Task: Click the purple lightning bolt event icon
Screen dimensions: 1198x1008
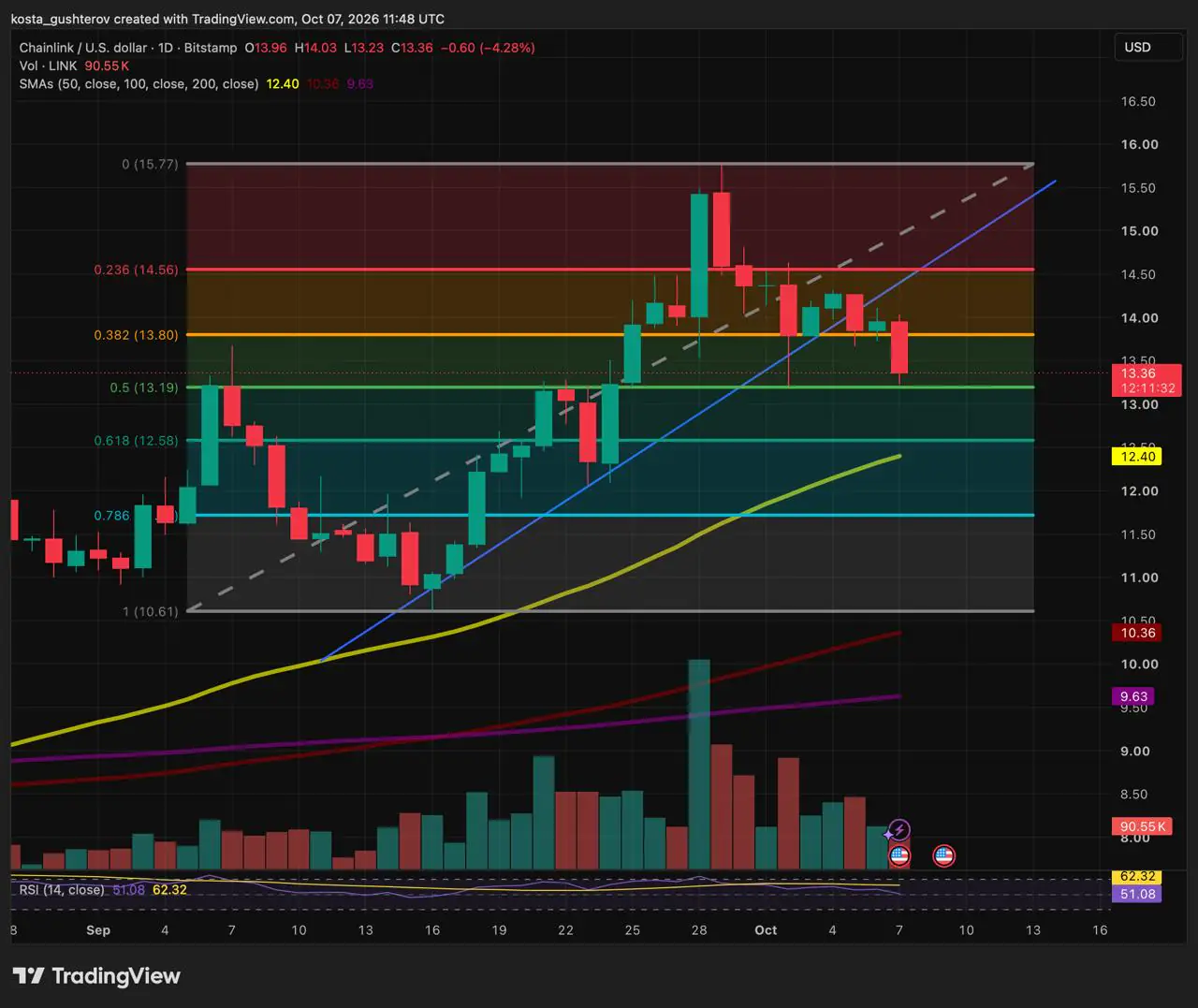Action: pos(898,829)
